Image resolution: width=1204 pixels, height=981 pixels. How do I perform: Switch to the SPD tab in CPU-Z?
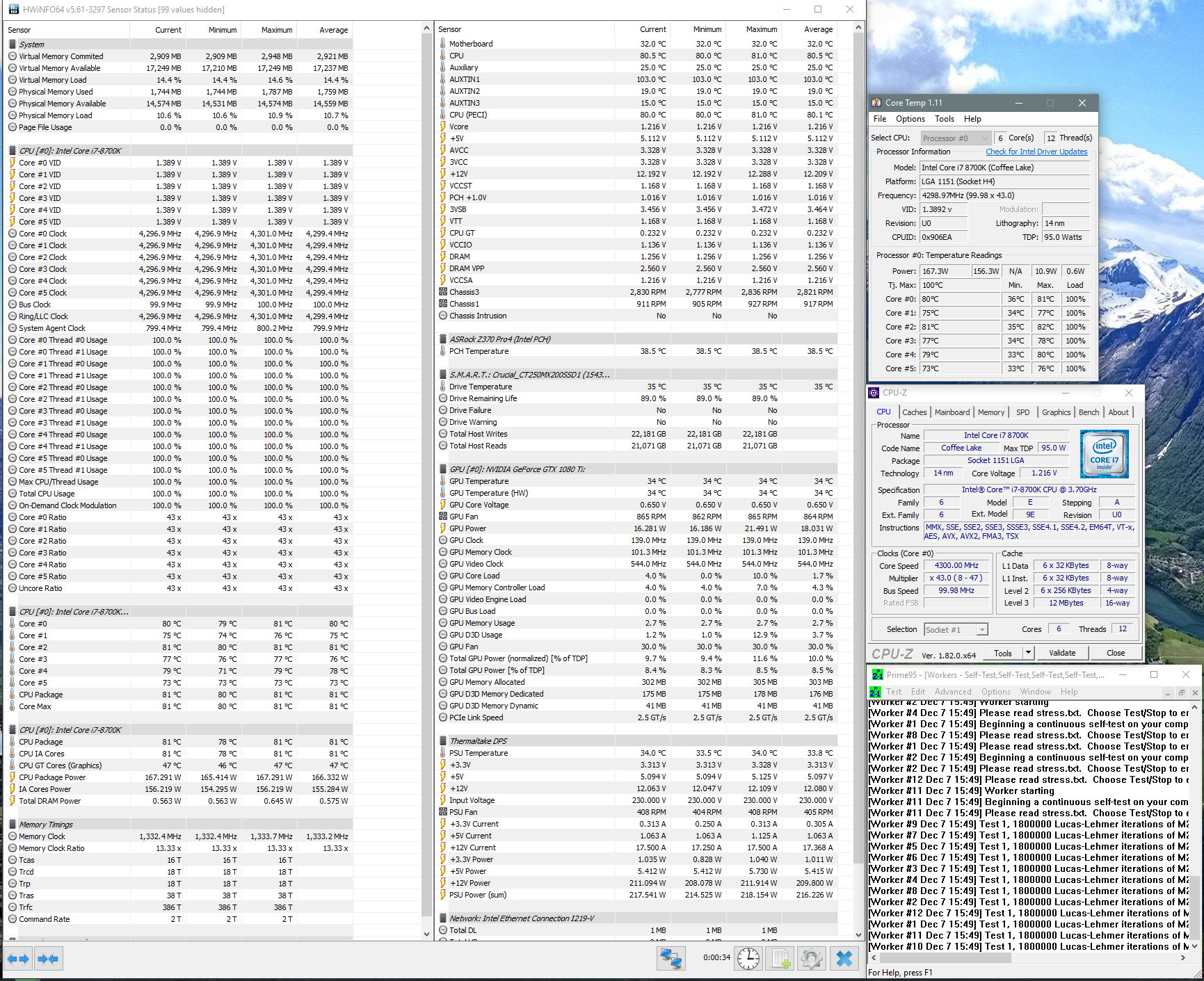(x=1023, y=412)
